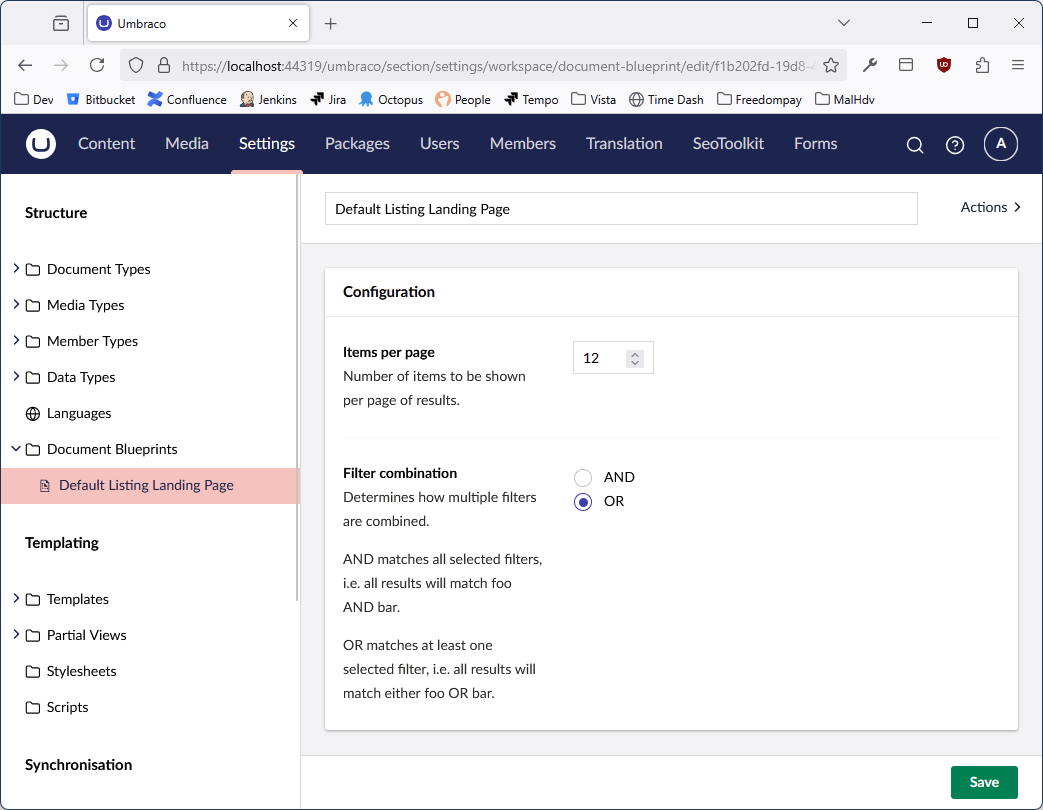This screenshot has height=810, width=1043.
Task: Bookmark this page with the star icon
Action: pyautogui.click(x=830, y=65)
